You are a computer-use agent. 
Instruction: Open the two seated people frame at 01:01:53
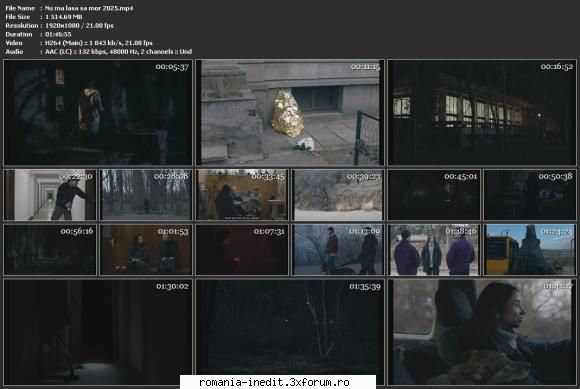click(146, 250)
